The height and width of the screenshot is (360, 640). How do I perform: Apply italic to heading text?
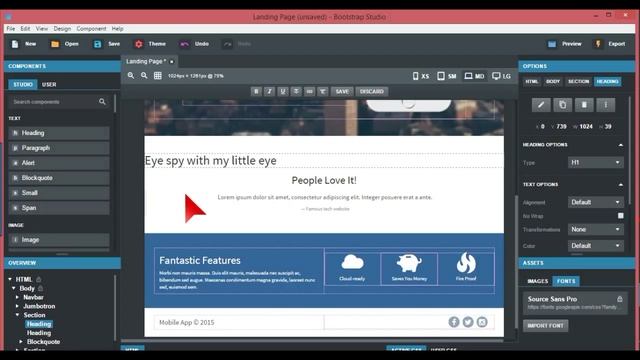click(269, 91)
